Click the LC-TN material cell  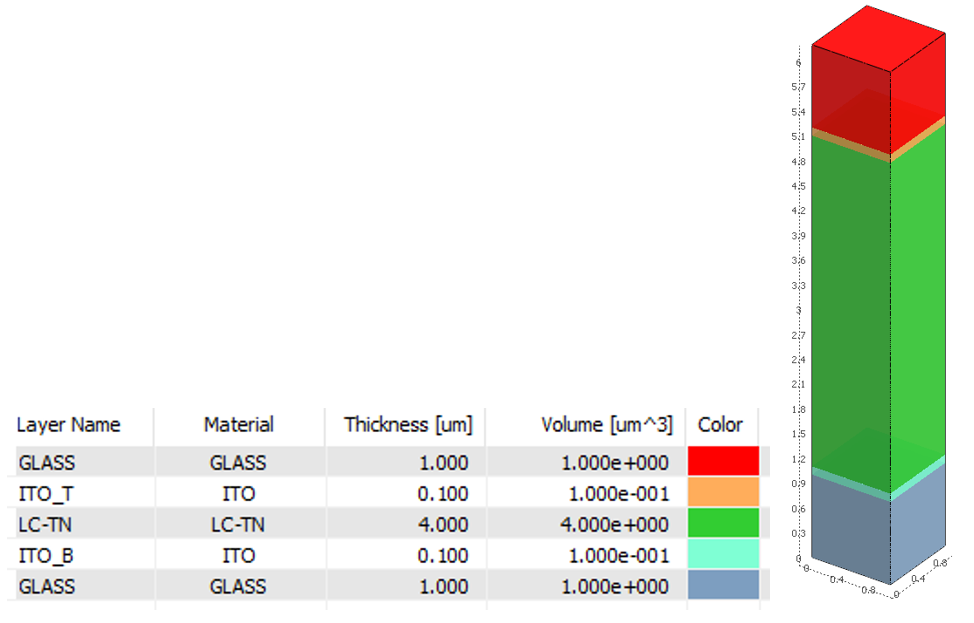coord(238,525)
